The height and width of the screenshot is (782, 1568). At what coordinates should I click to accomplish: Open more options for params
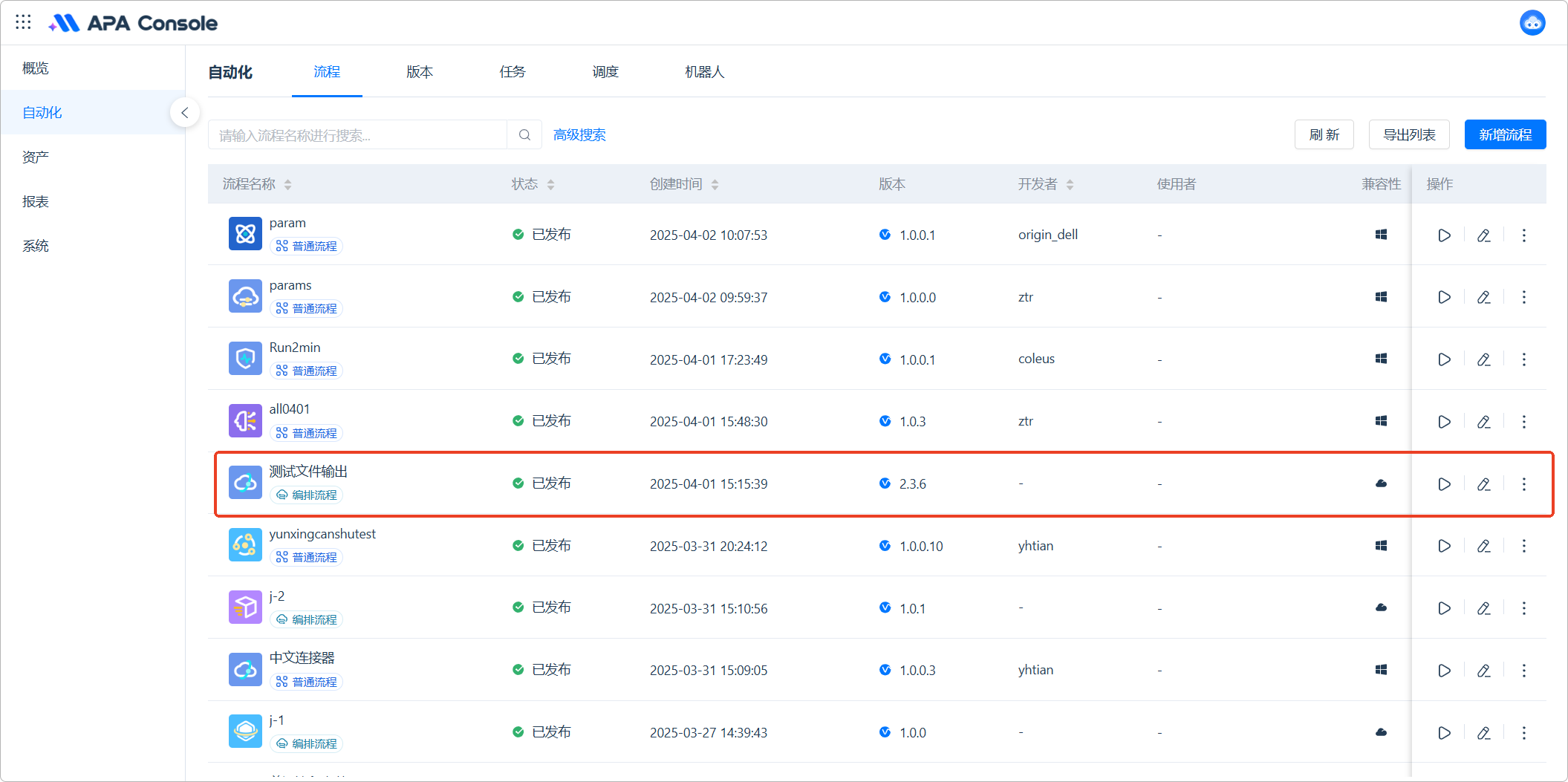point(1524,297)
